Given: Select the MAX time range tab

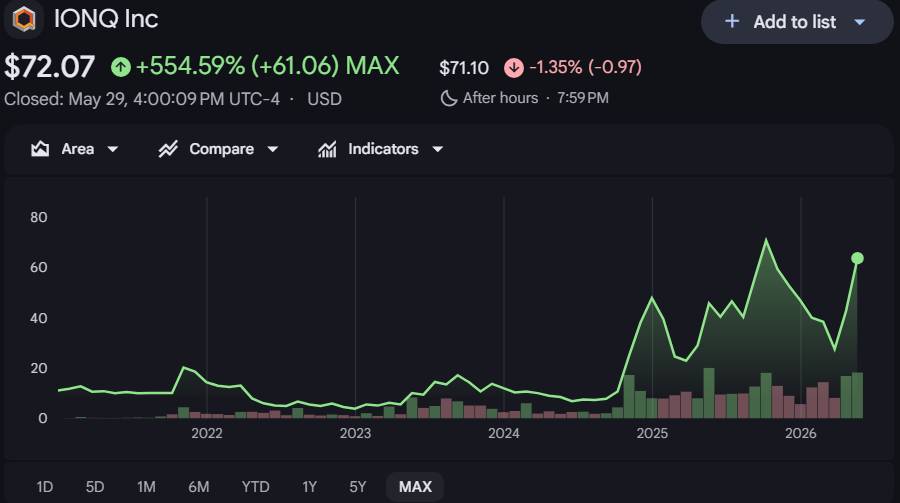Looking at the screenshot, I should (415, 487).
